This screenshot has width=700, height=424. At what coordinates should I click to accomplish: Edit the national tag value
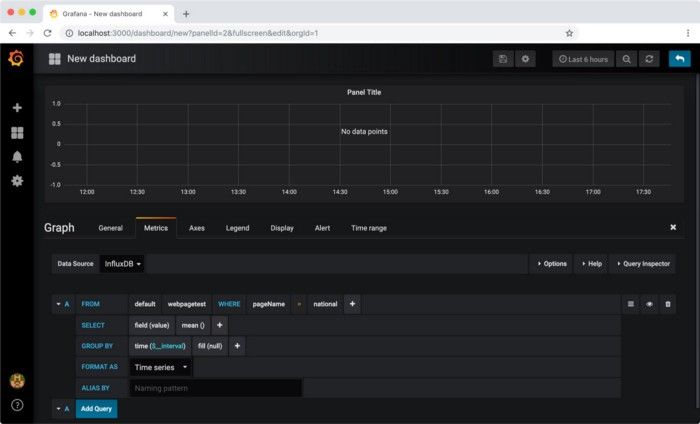[x=325, y=304]
